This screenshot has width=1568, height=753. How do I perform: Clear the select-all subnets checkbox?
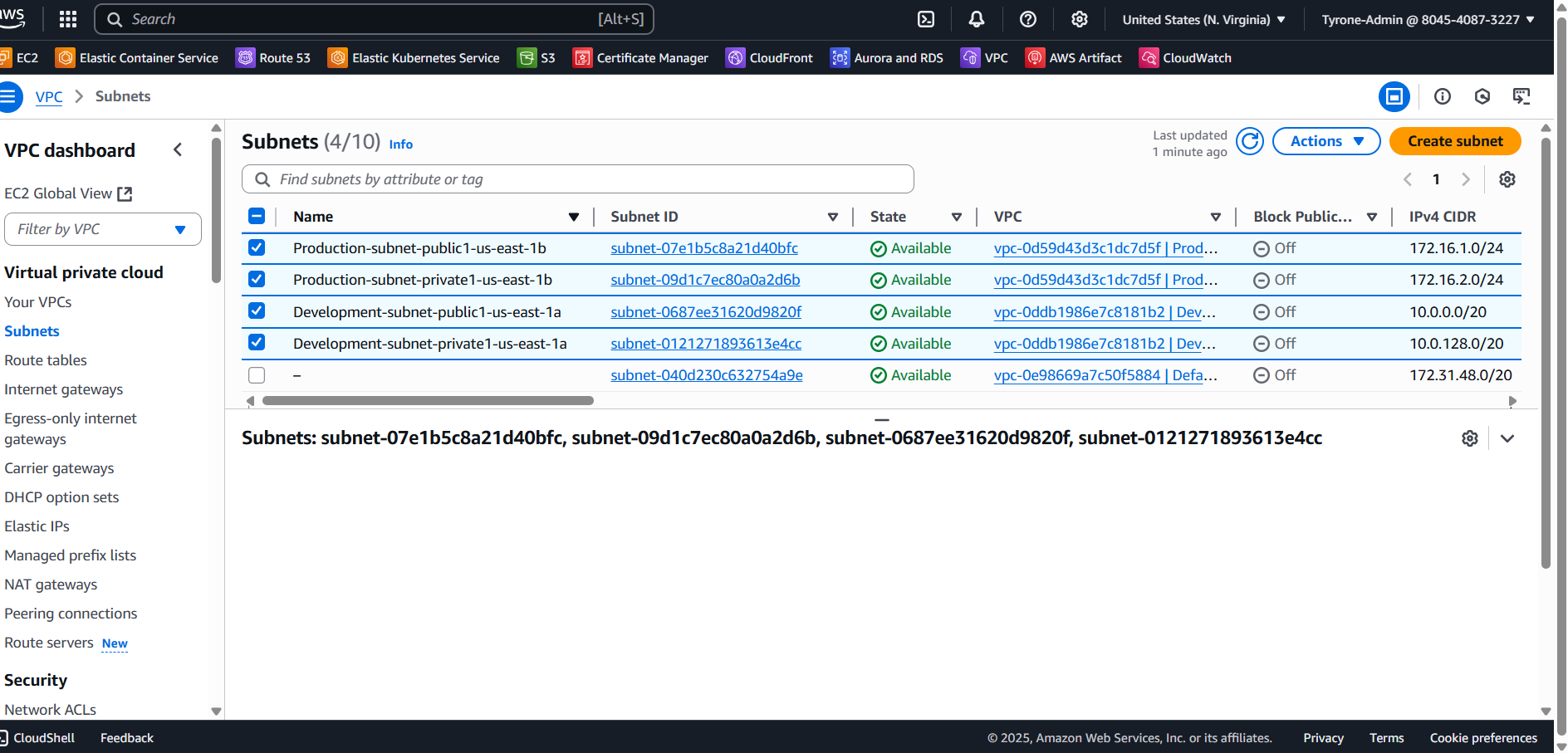[x=257, y=216]
